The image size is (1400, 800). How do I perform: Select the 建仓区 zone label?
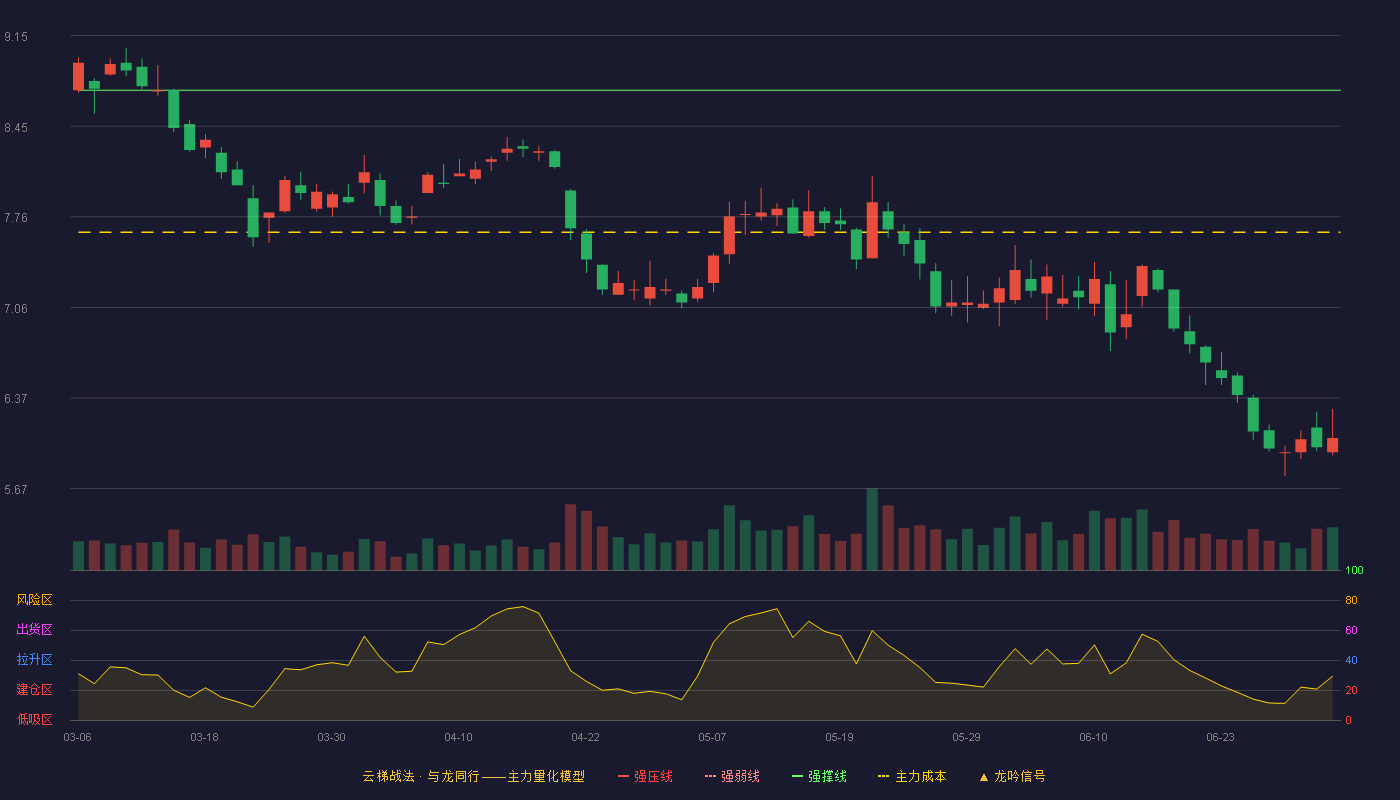coord(34,690)
